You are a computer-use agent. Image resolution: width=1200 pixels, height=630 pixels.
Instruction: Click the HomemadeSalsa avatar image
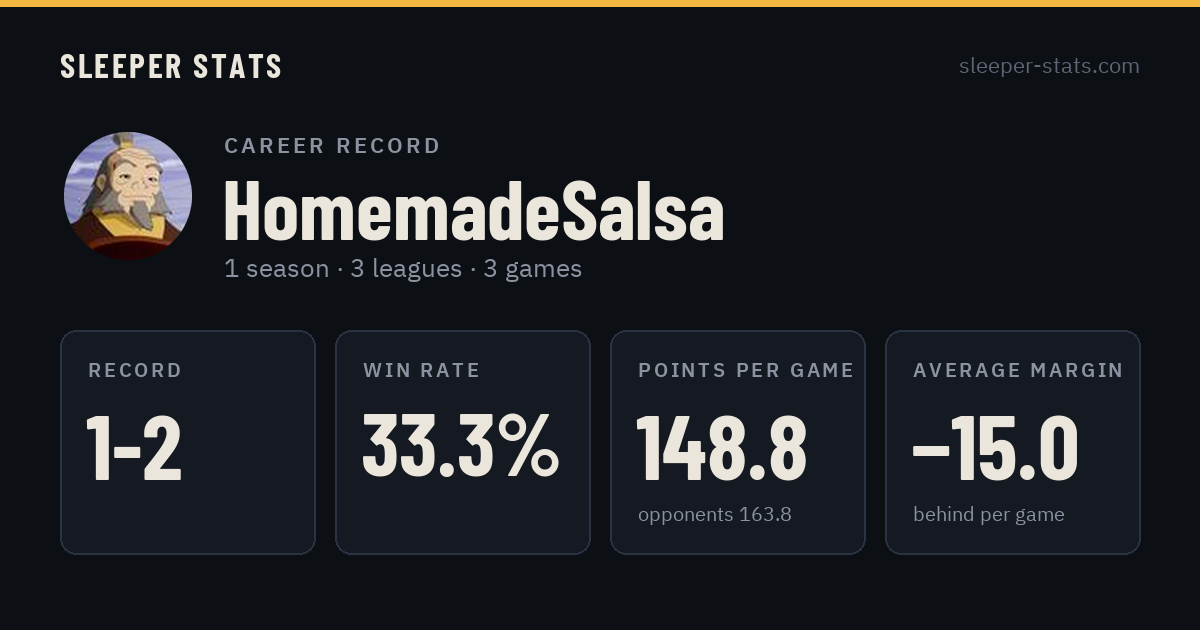128,196
